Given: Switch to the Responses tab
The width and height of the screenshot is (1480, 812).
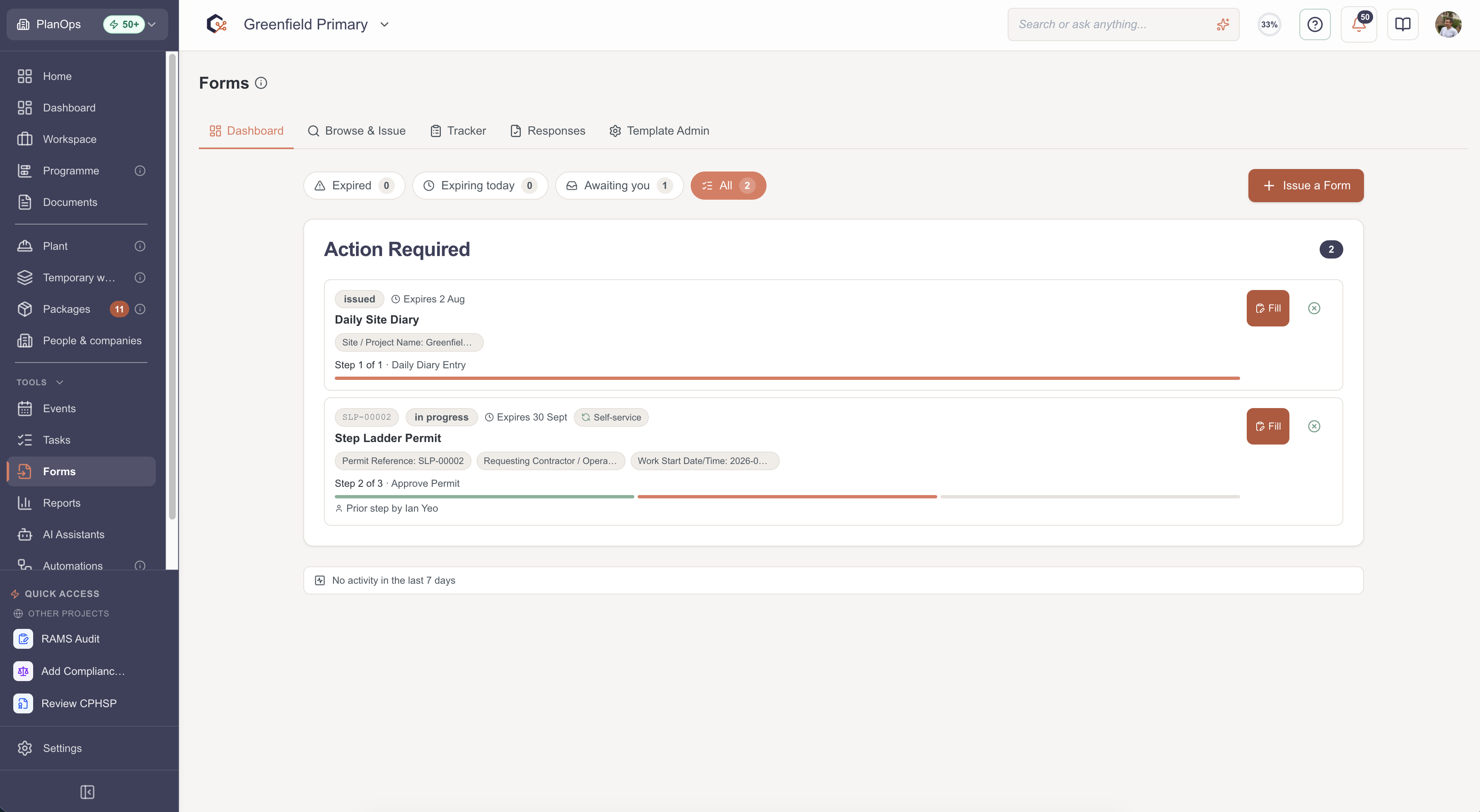Looking at the screenshot, I should coord(547,131).
